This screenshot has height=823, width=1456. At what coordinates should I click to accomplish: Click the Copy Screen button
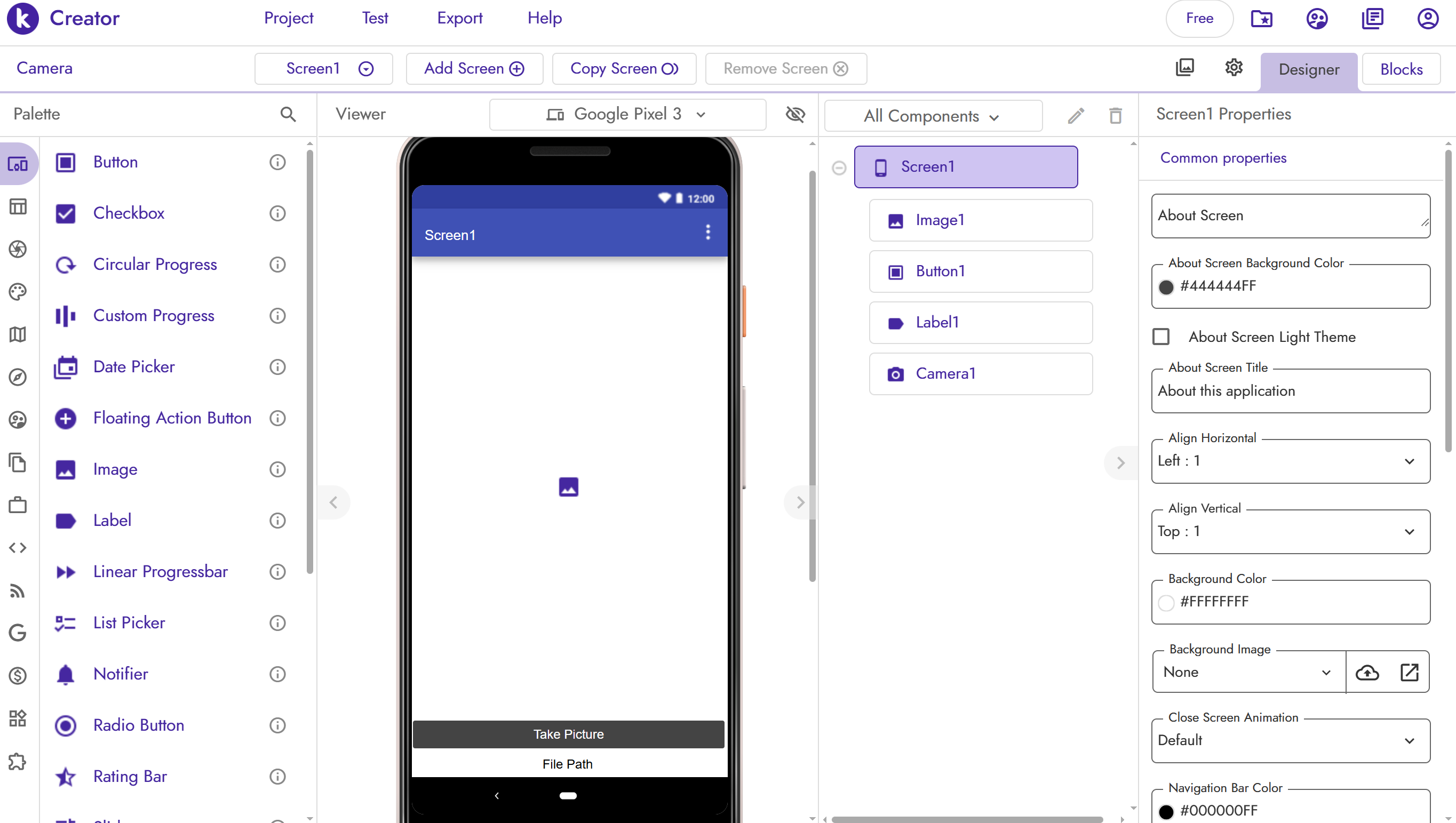[624, 69]
